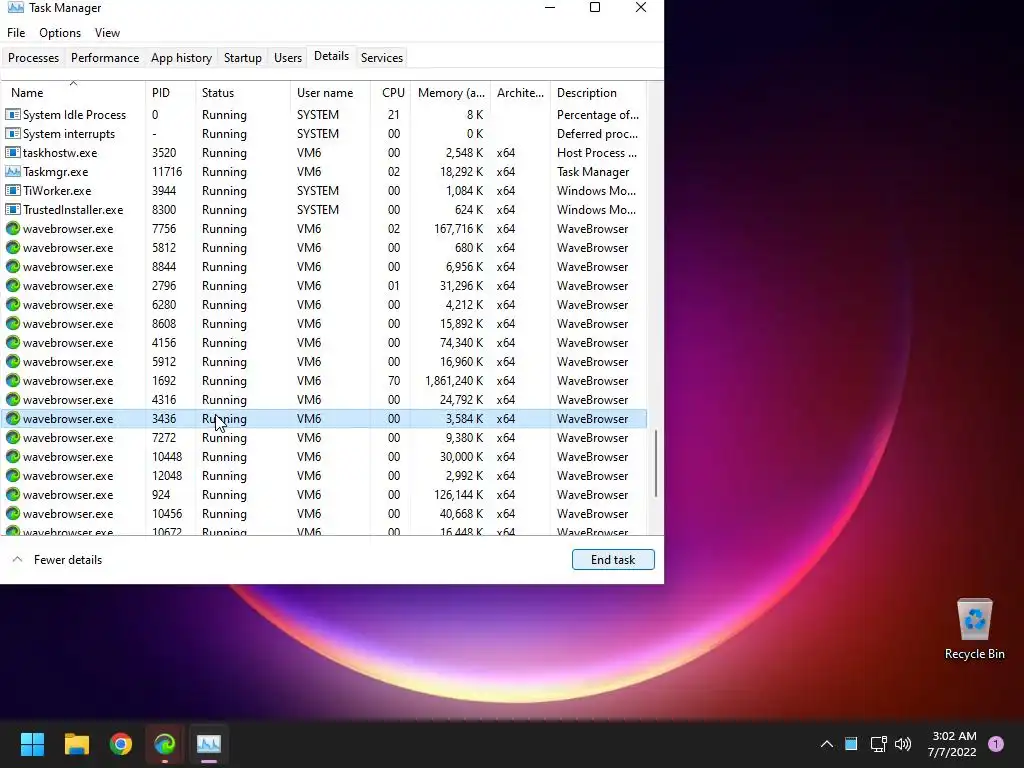Click wavebrowser icon for PID 4316
The width and height of the screenshot is (1024, 768).
(12, 399)
